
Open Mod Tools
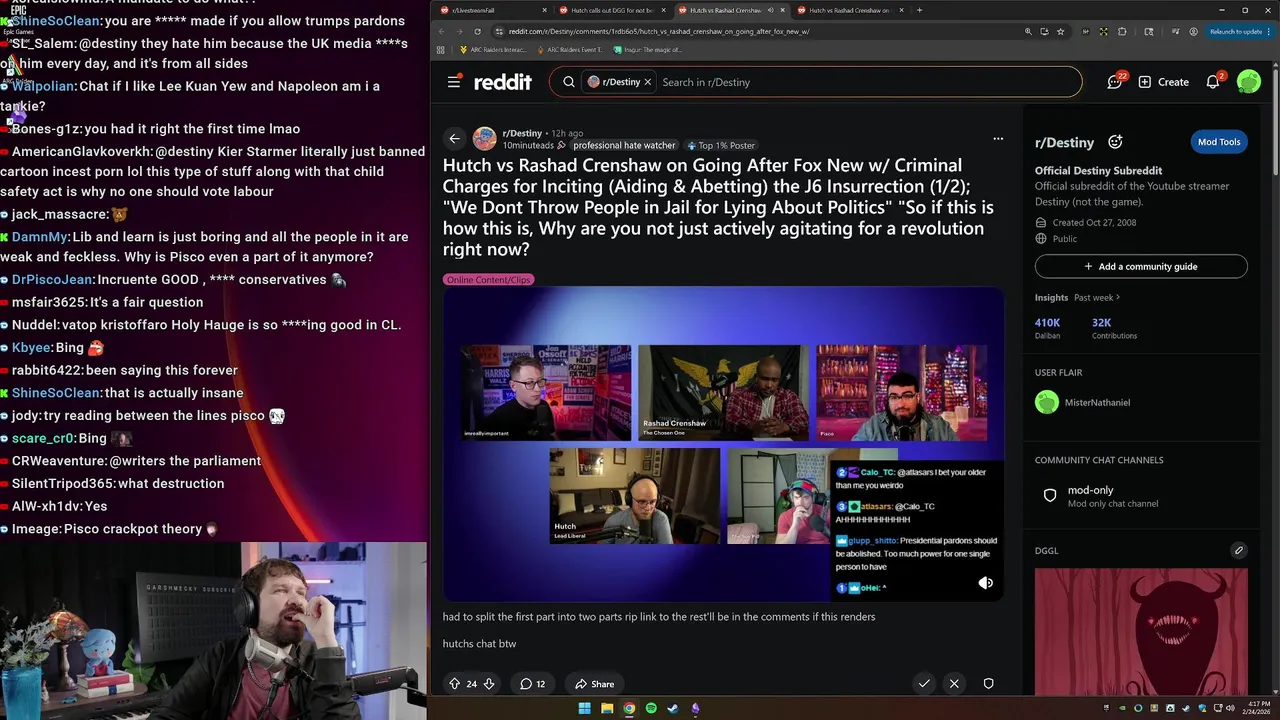coord(1219,142)
